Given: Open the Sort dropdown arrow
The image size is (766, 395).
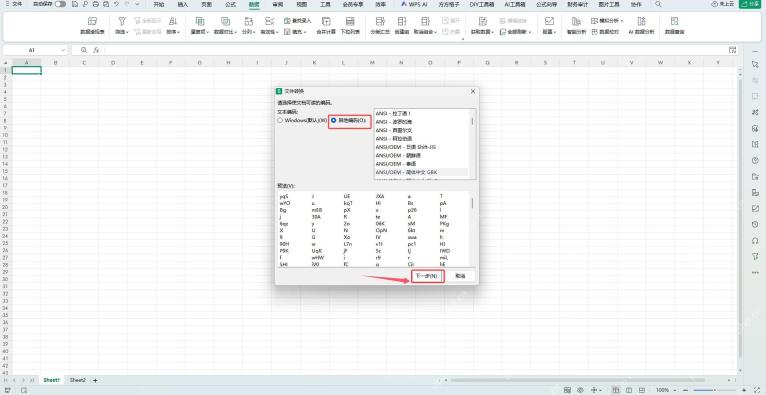Looking at the screenshot, I should click(x=179, y=32).
